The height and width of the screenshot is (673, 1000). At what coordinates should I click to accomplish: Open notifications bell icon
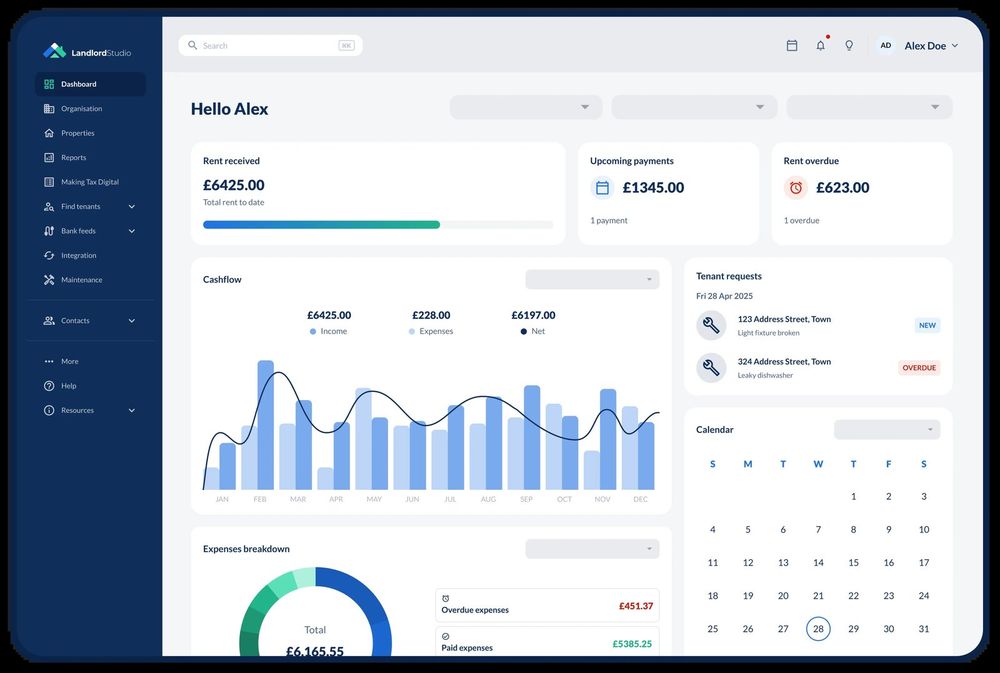point(821,45)
